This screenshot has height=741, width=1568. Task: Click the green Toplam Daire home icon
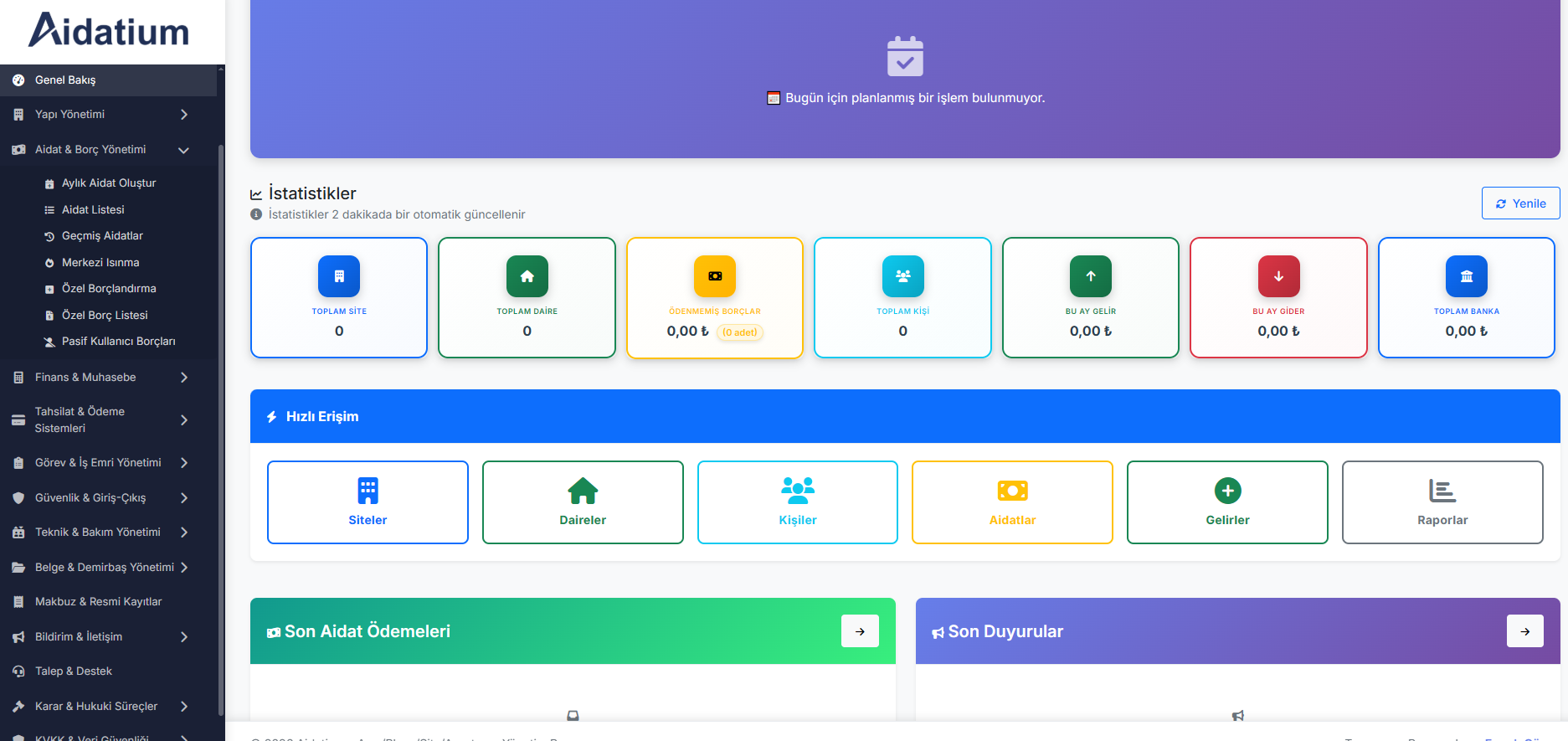pyautogui.click(x=527, y=276)
